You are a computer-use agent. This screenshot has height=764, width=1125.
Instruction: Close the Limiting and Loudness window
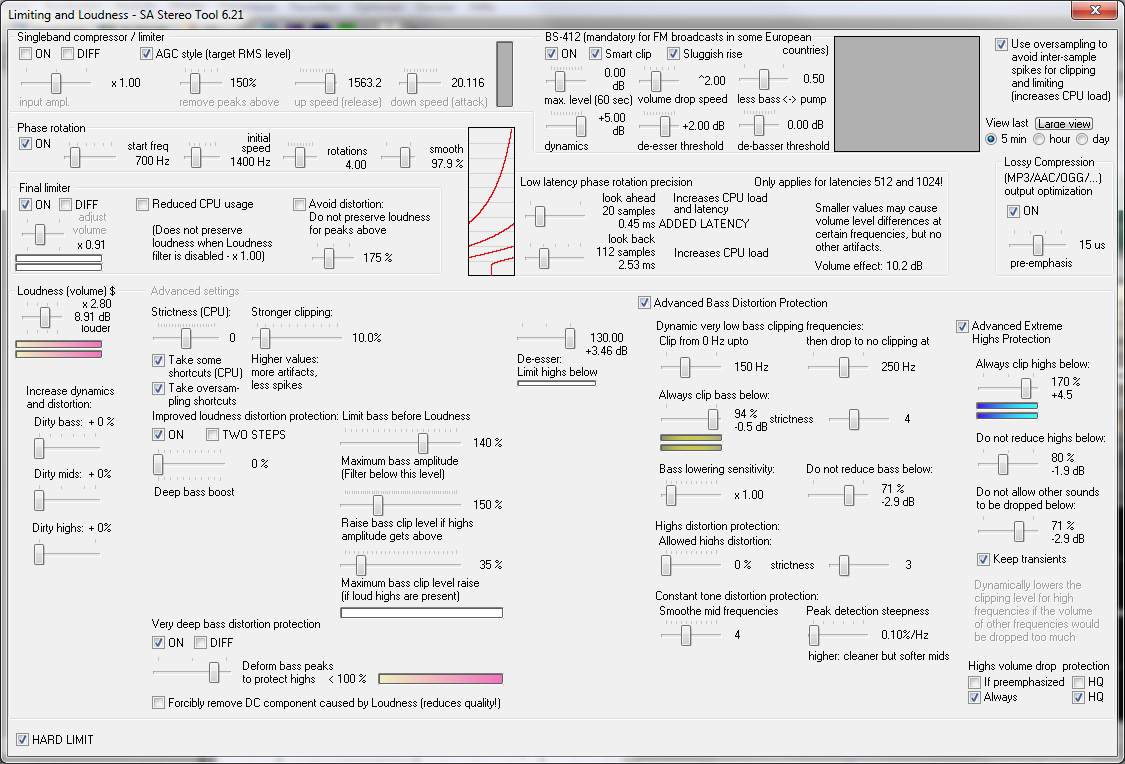coord(1094,10)
